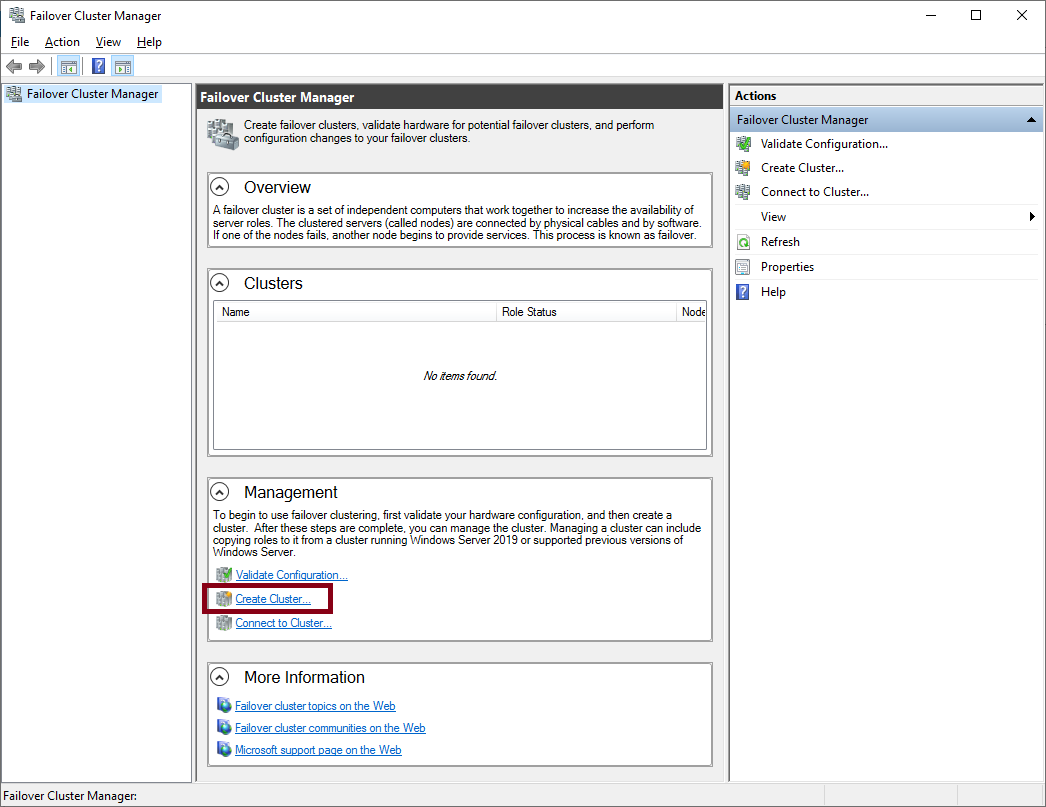Click globe icon beside Failover cluster communities link

pyautogui.click(x=224, y=728)
